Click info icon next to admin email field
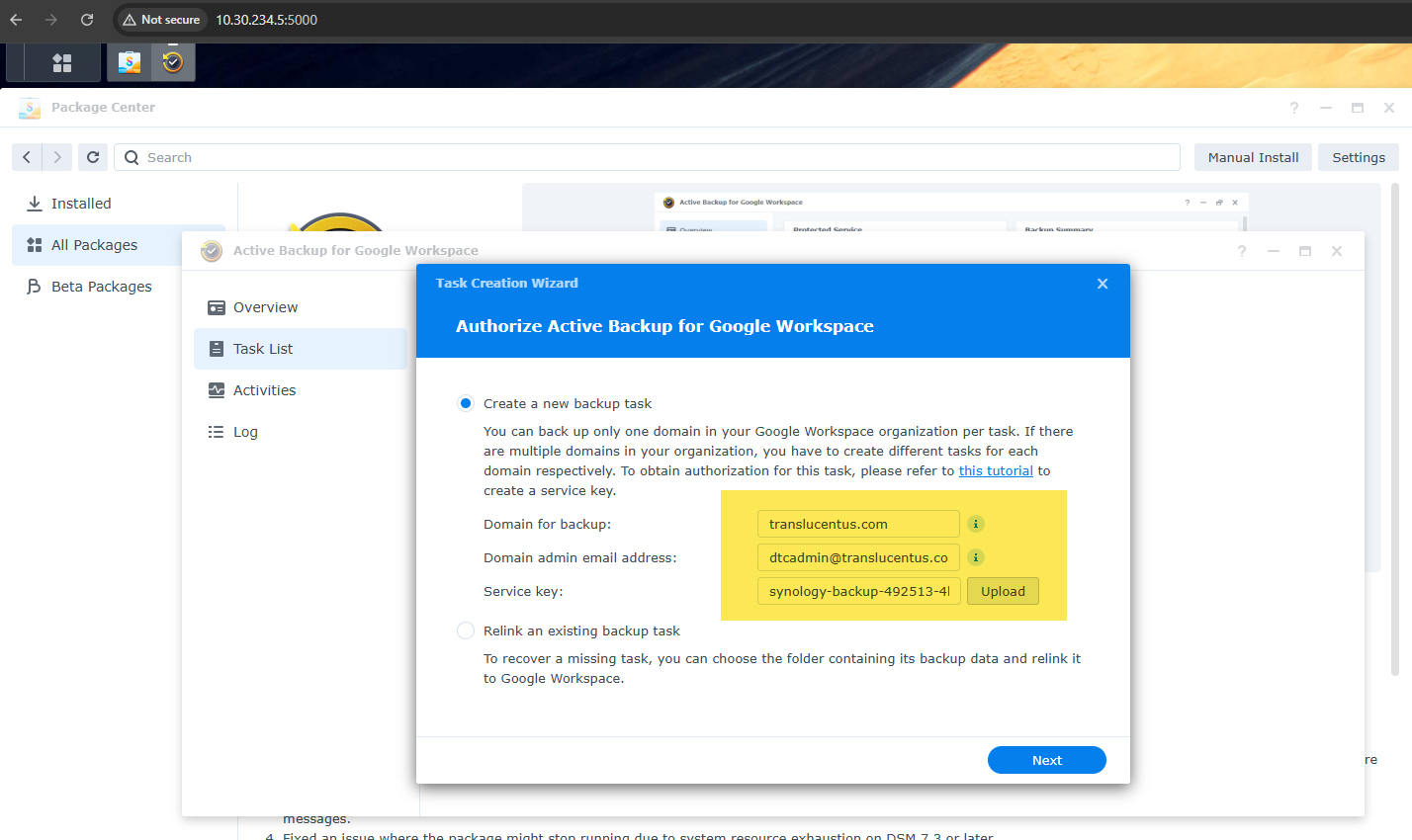This screenshot has height=840, width=1412. [x=975, y=557]
